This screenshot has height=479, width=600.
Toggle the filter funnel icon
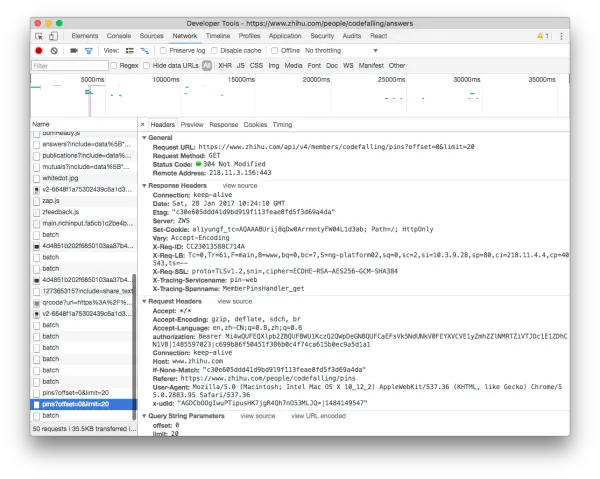[x=89, y=51]
